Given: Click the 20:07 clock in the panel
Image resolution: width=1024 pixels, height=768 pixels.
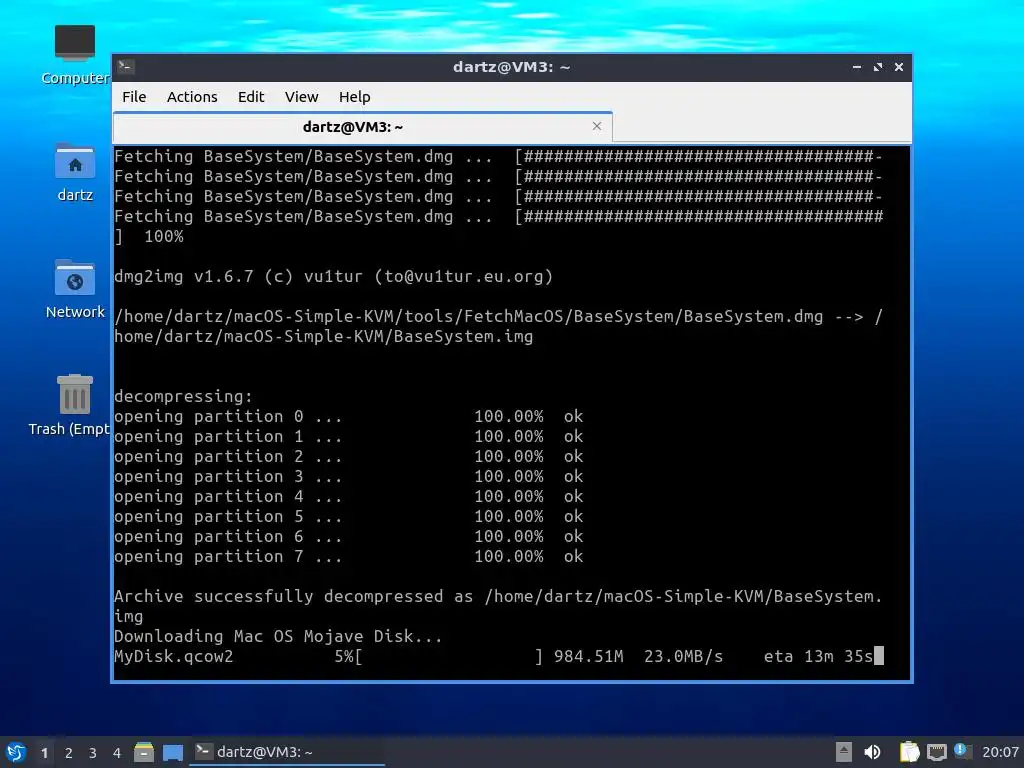Looking at the screenshot, I should coord(1000,752).
